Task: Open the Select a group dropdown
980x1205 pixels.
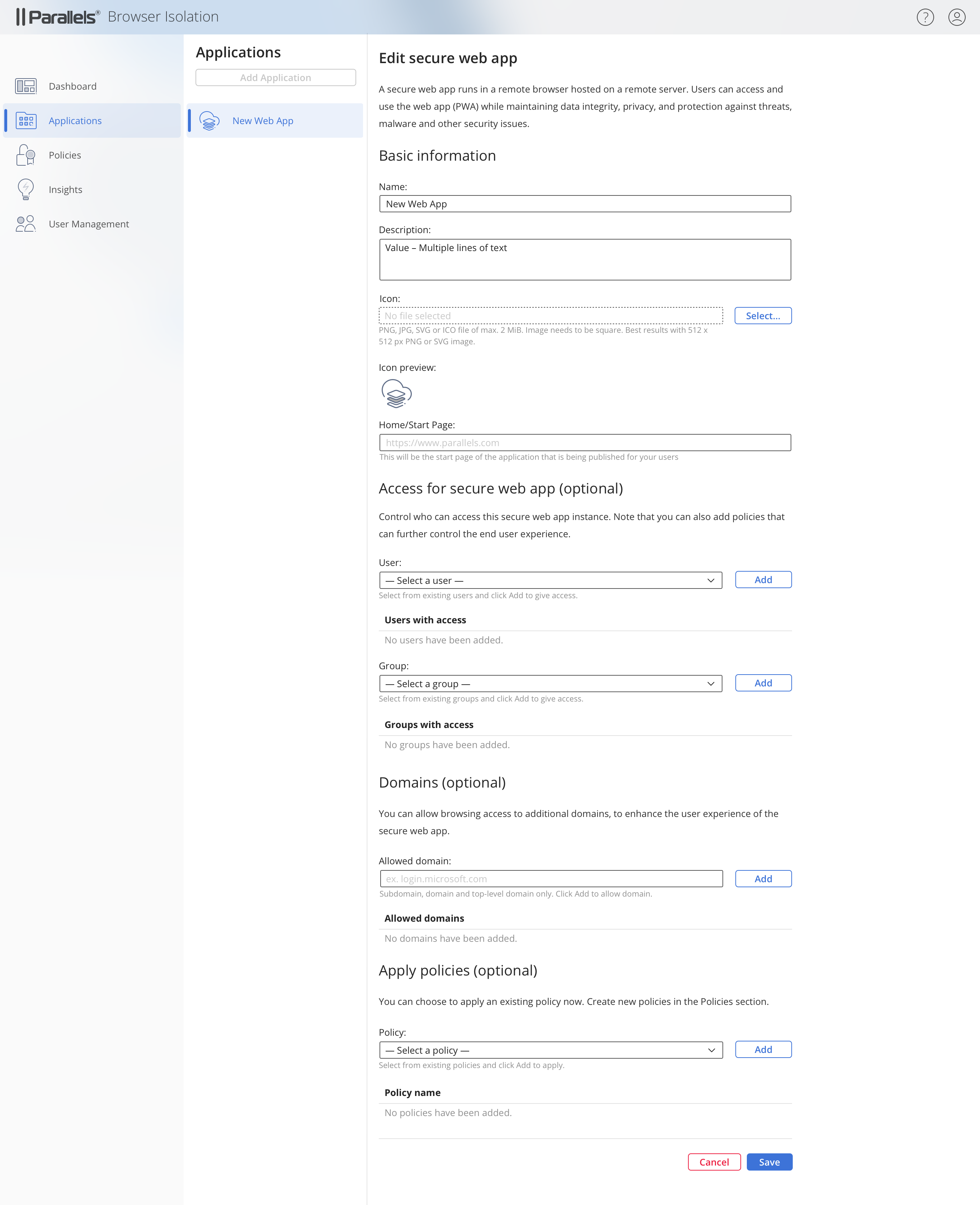Action: tap(550, 684)
